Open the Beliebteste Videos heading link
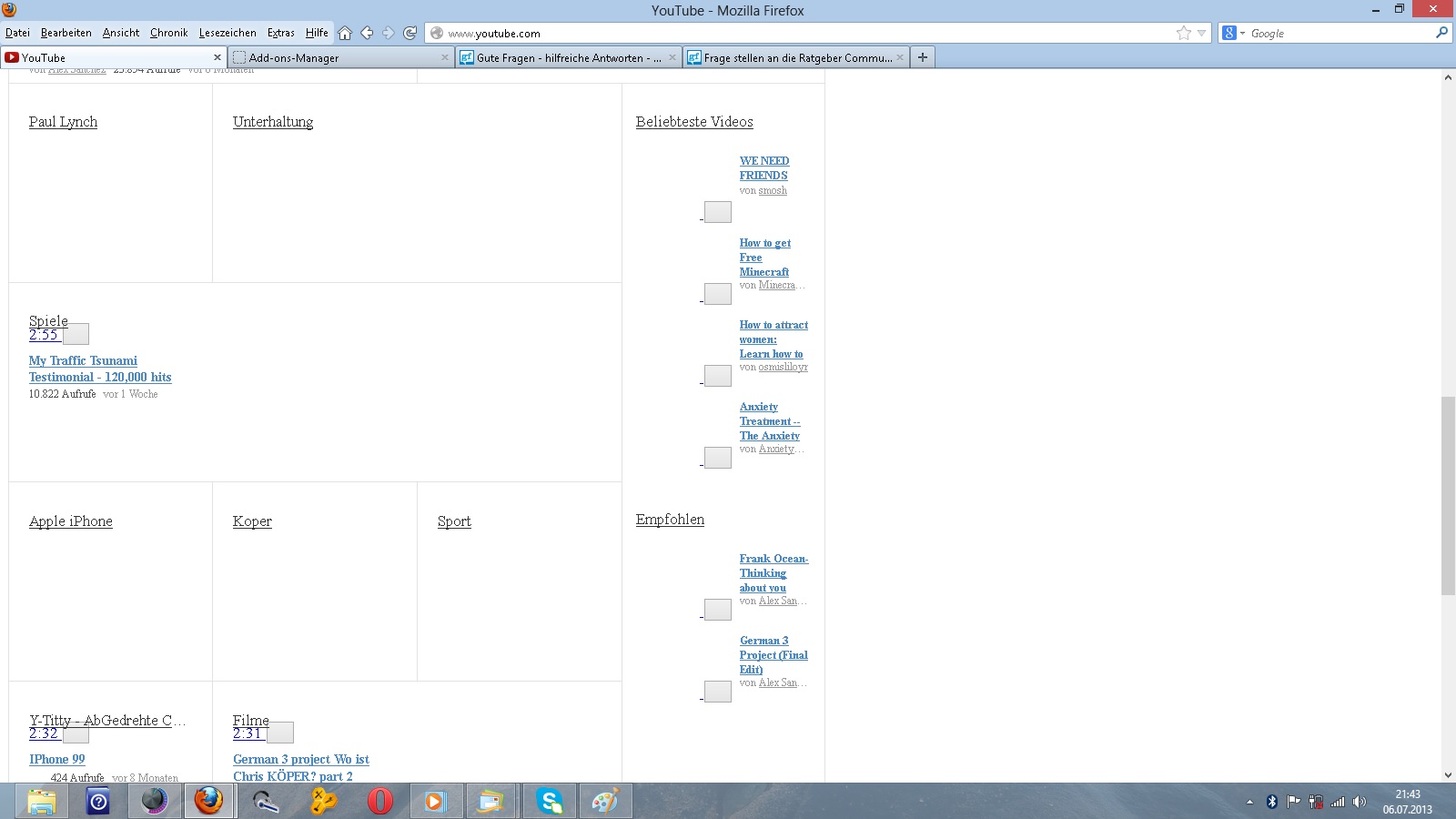This screenshot has width=1456, height=819. 694,122
